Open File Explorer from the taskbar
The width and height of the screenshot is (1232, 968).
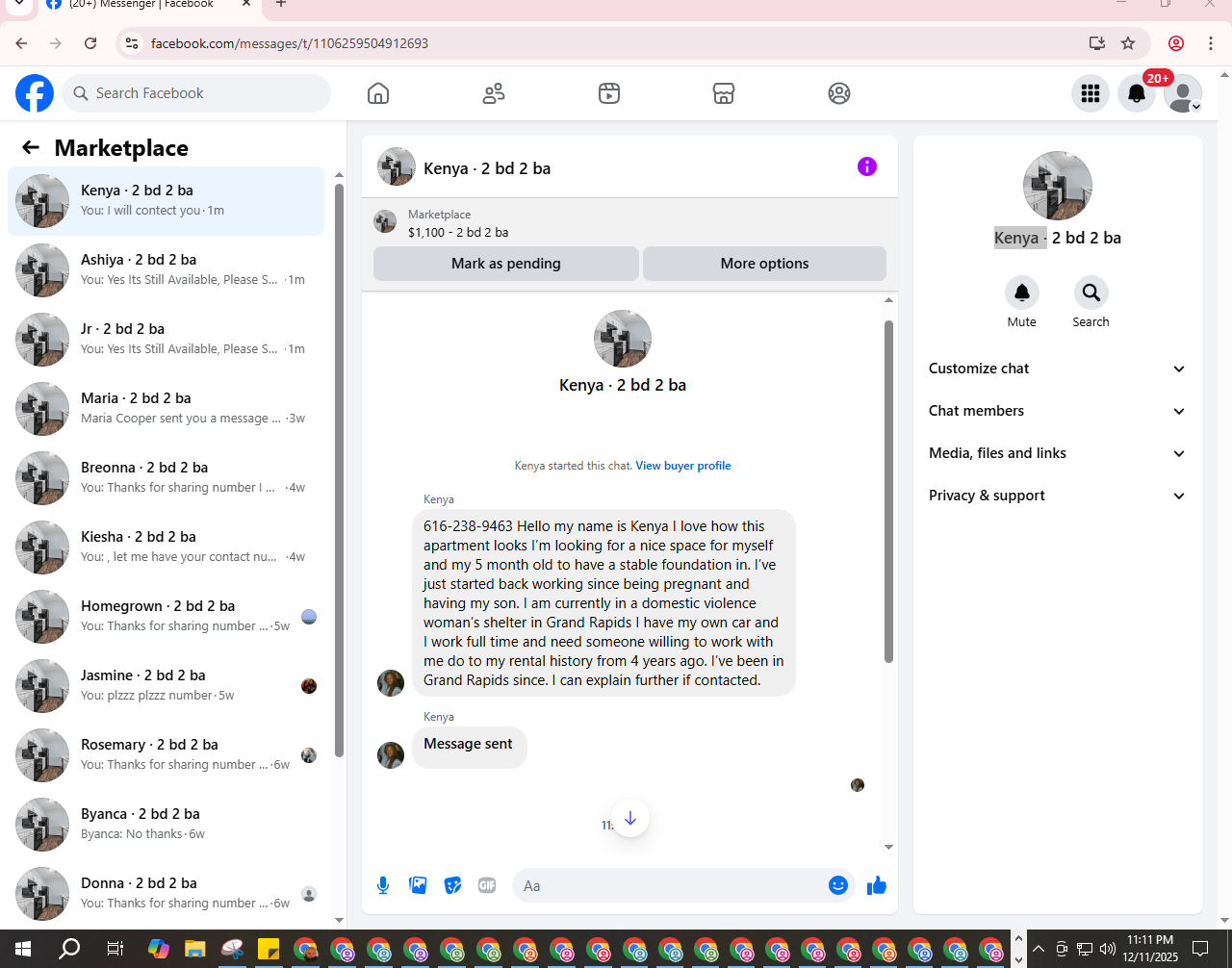(x=195, y=949)
